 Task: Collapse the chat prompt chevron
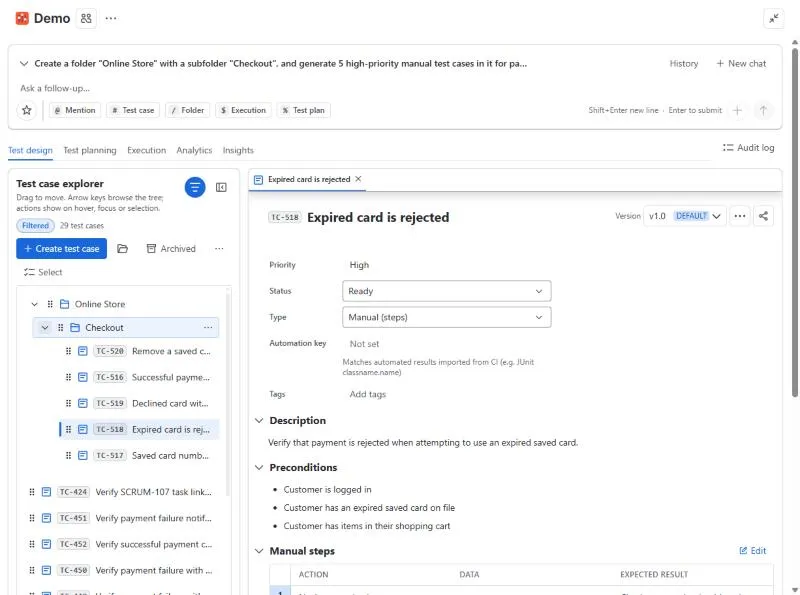point(23,64)
